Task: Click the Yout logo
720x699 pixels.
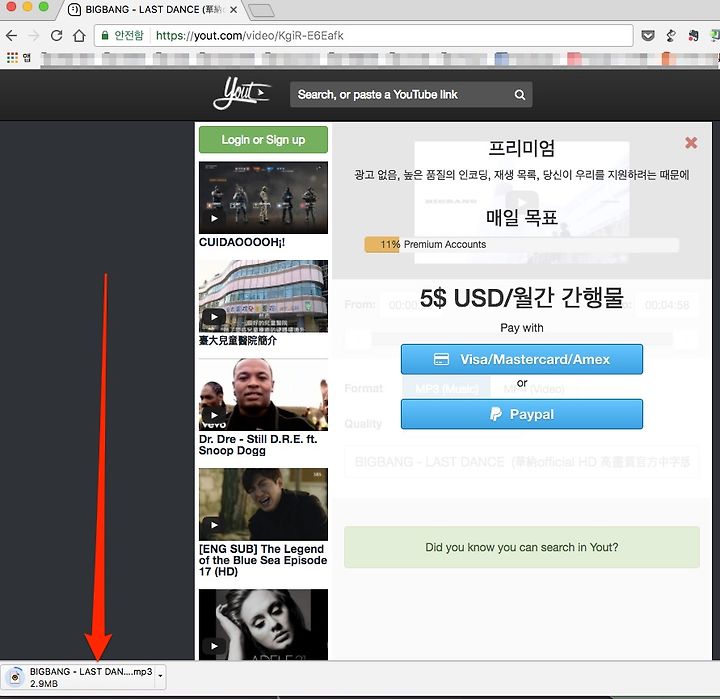Action: pyautogui.click(x=242, y=94)
